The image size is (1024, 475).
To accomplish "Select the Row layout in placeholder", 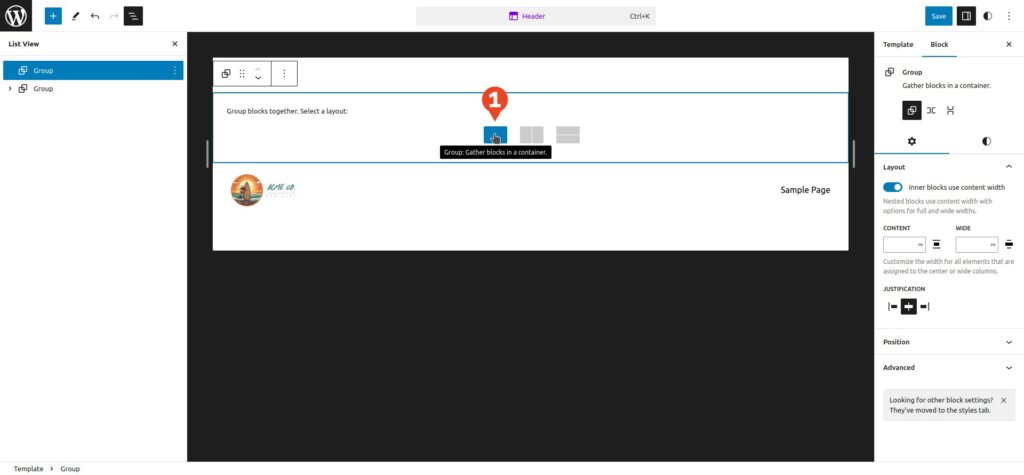I will (x=531, y=135).
